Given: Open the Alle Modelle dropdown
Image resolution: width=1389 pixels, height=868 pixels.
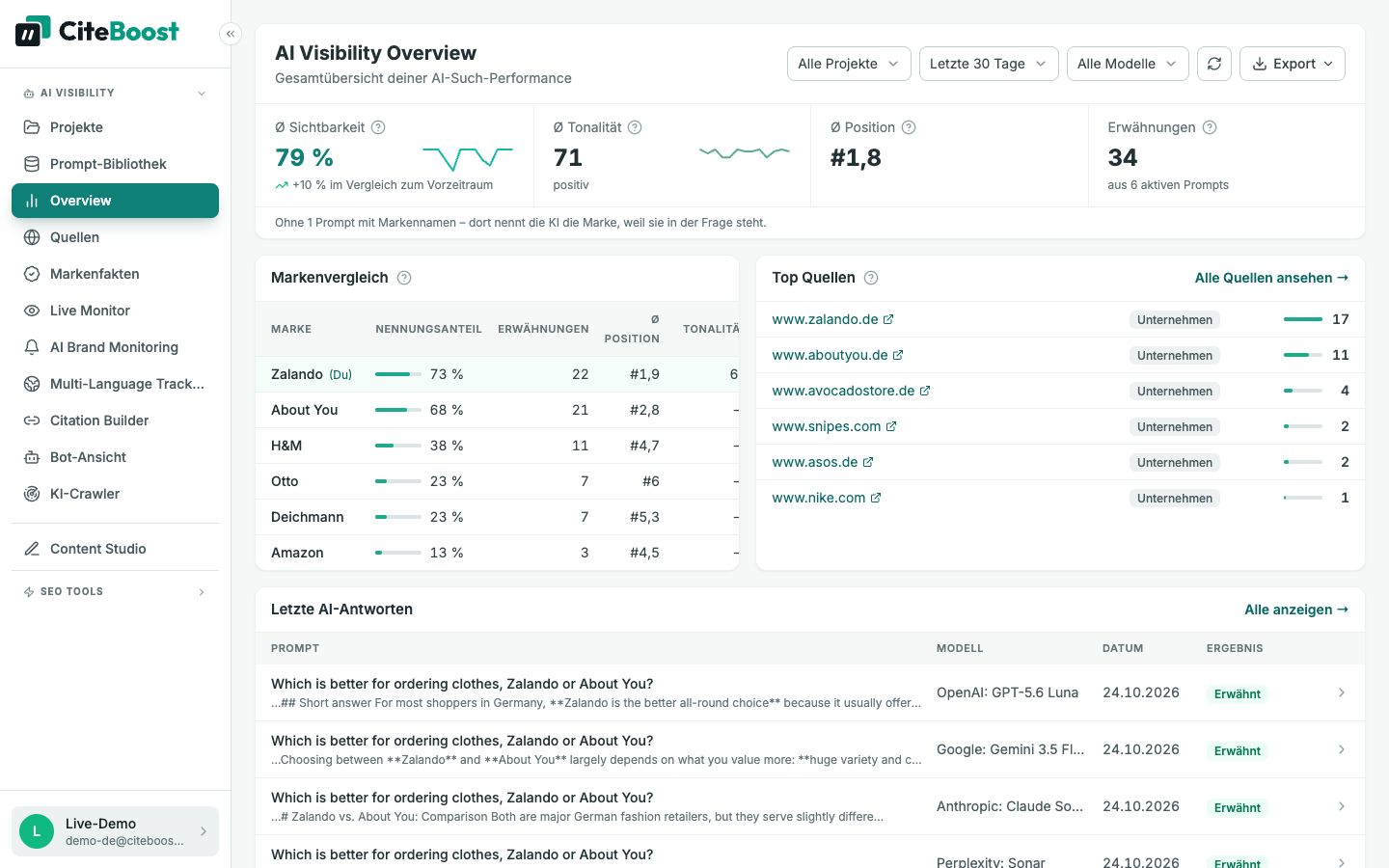Looking at the screenshot, I should coord(1128,64).
